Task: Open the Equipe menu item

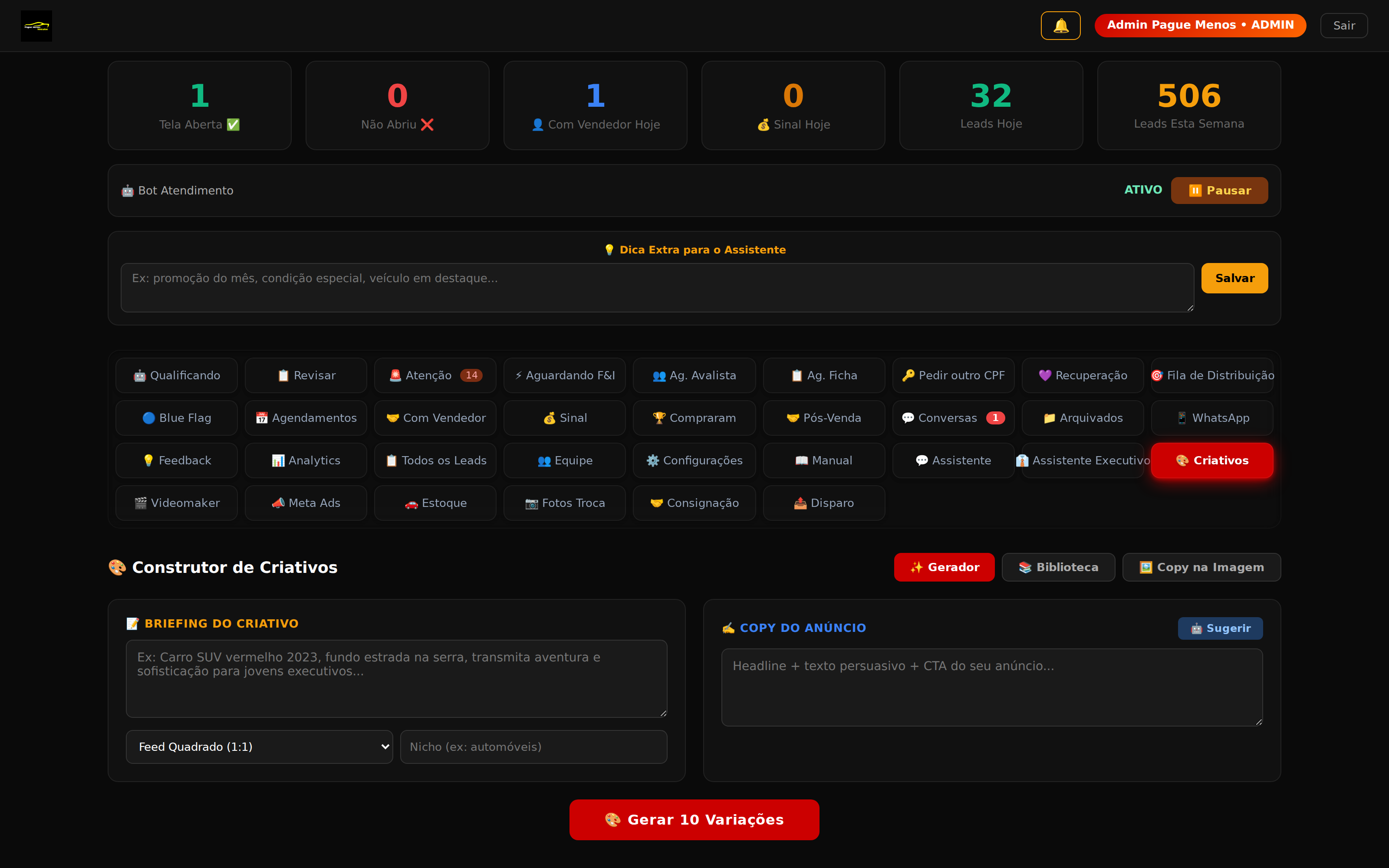Action: point(565,460)
